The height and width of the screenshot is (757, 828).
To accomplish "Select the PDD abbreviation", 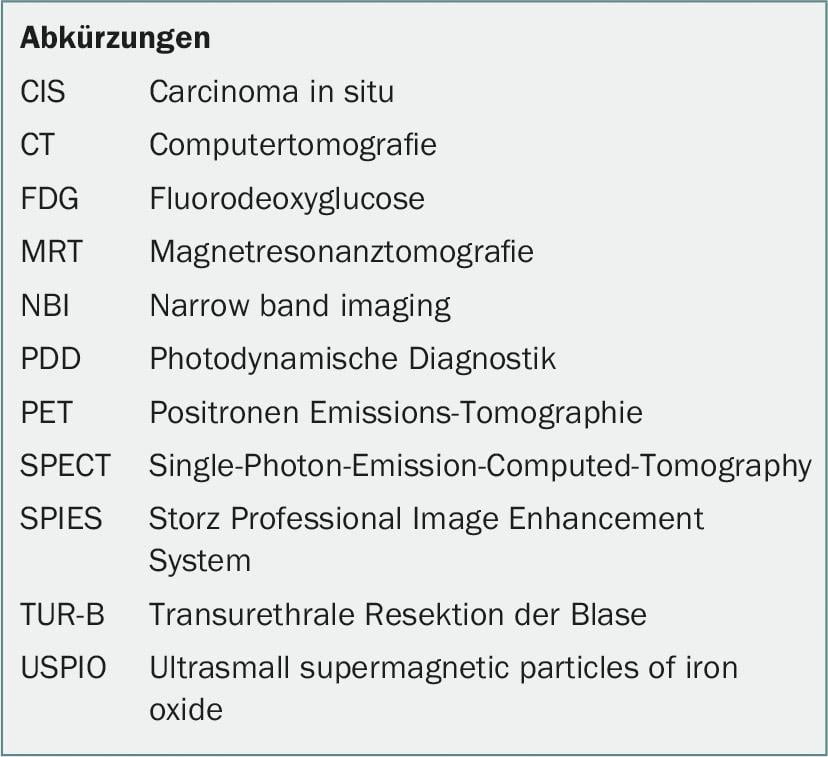I will [x=50, y=358].
